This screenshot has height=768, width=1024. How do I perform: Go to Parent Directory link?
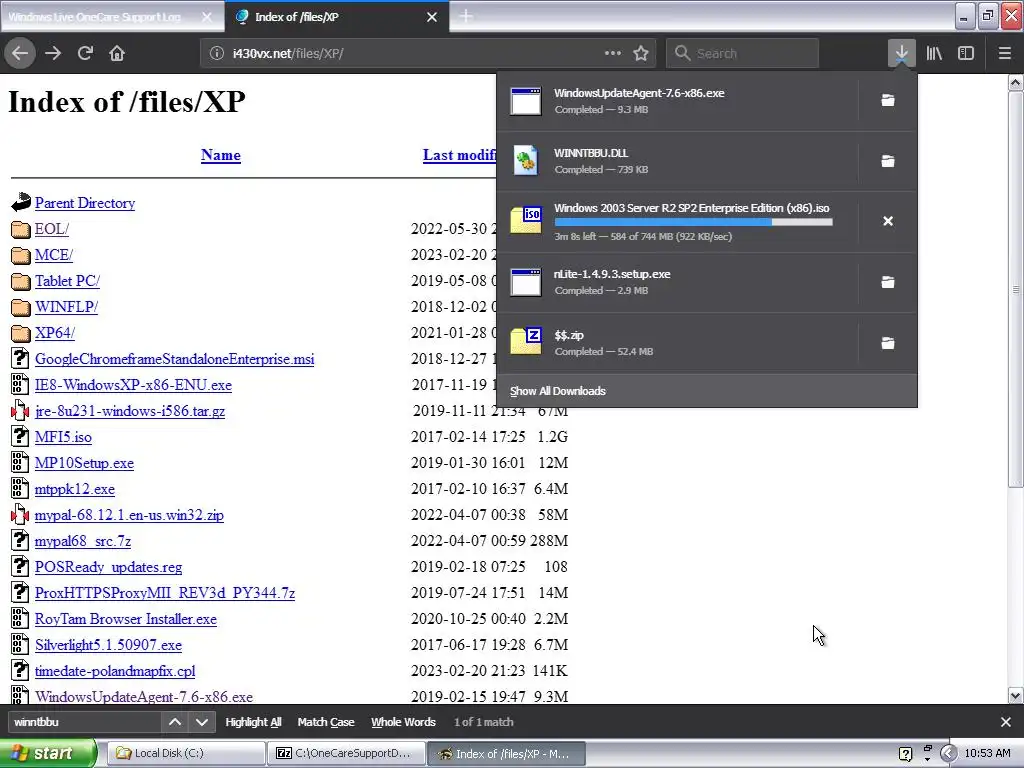coord(85,203)
